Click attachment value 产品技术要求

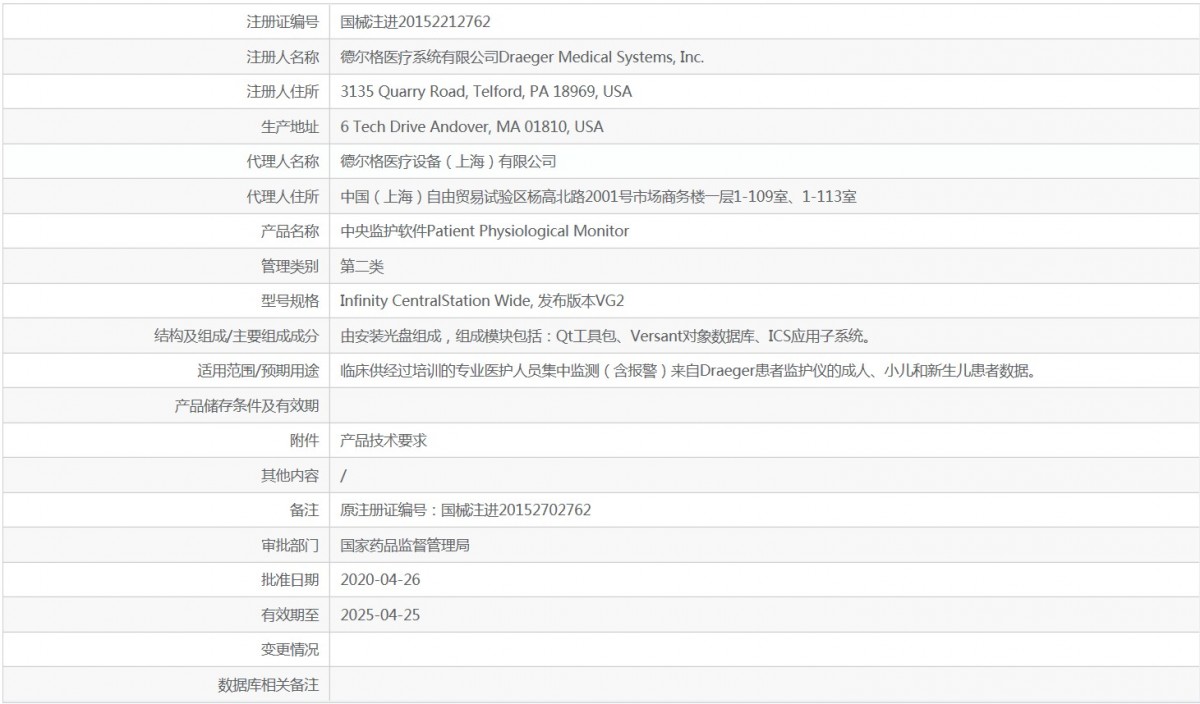pos(384,440)
